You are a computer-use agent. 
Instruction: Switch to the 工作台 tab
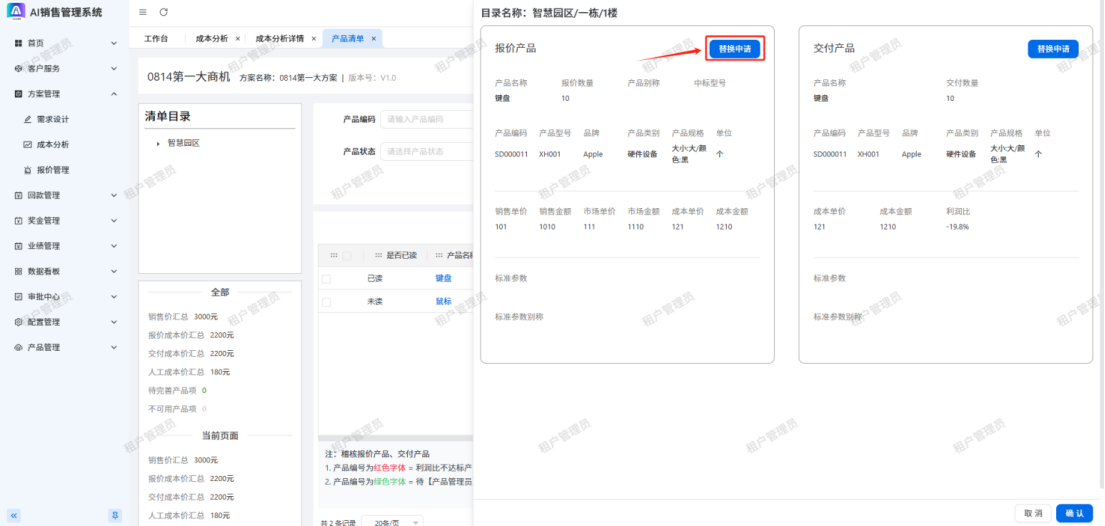(x=156, y=38)
